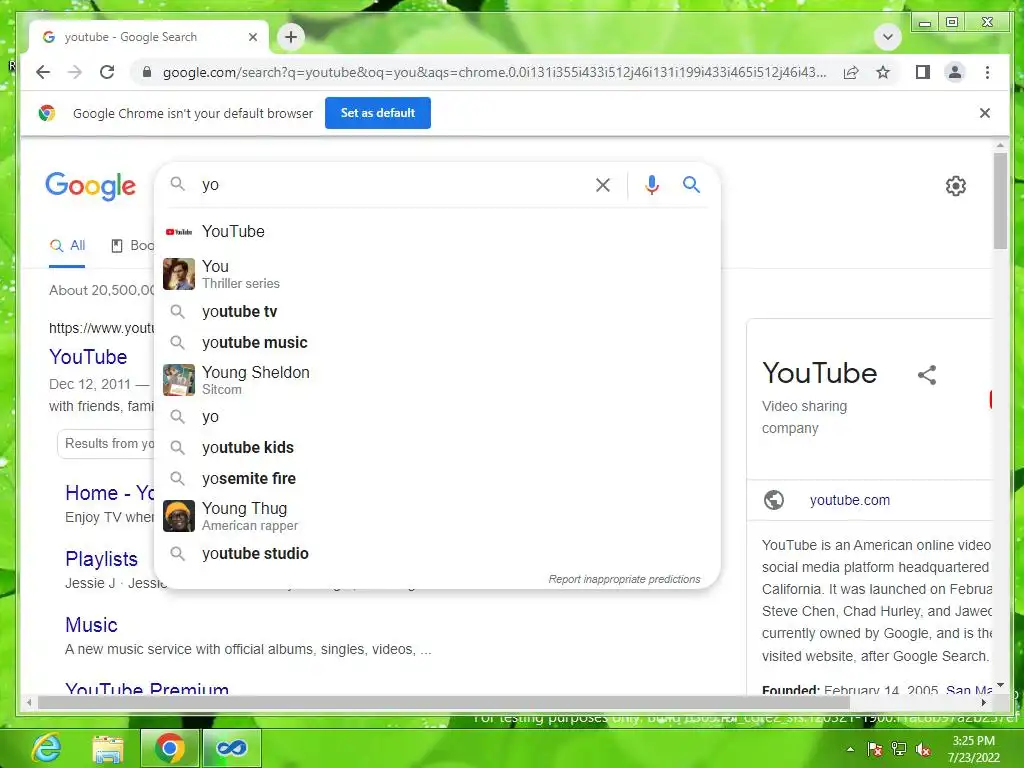Open File Explorer from the taskbar

point(108,748)
